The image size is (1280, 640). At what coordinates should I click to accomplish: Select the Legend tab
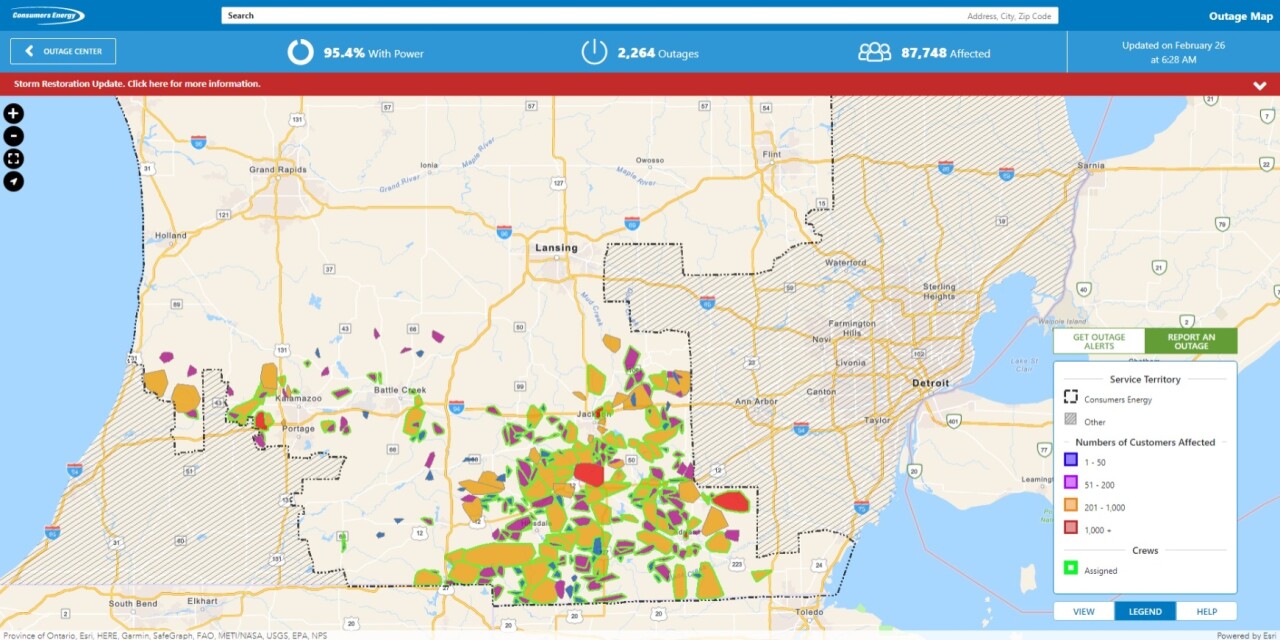[x=1145, y=611]
